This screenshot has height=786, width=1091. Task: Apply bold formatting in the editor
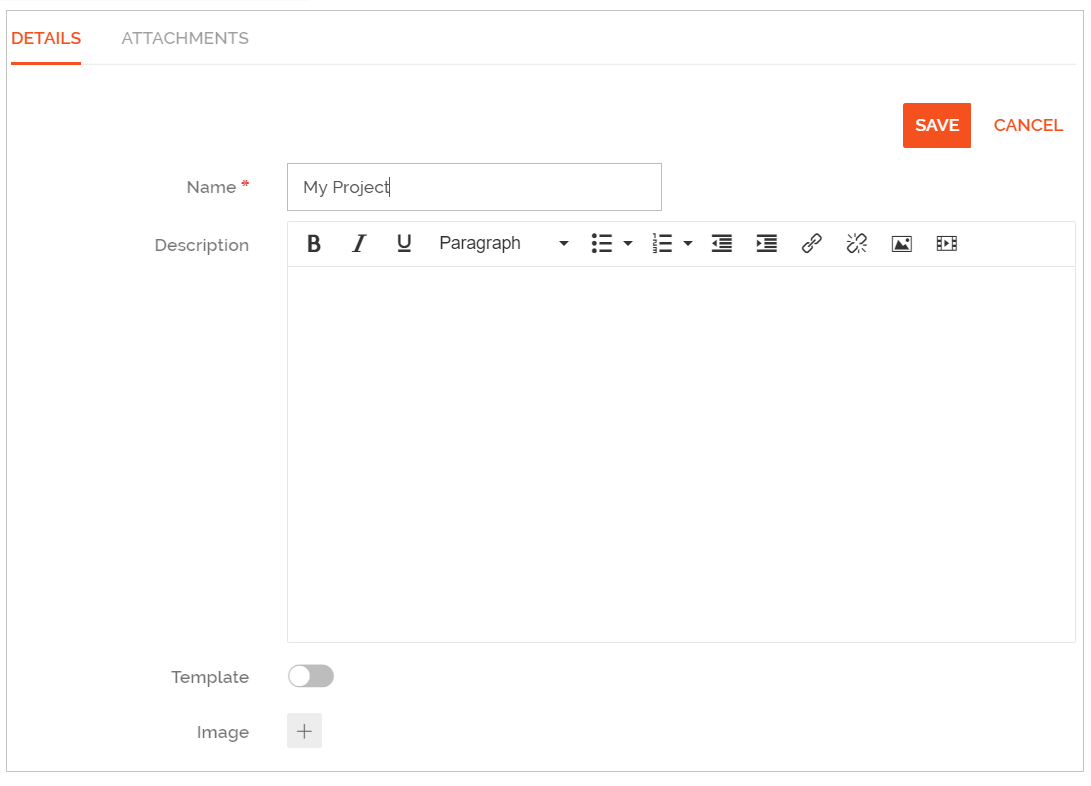(313, 243)
